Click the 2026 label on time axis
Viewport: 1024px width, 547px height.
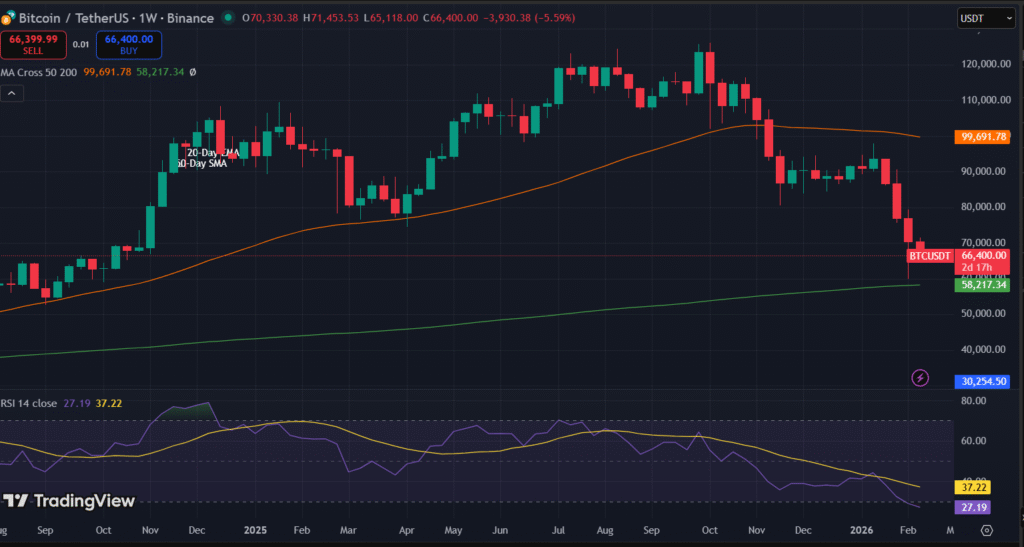click(x=861, y=530)
